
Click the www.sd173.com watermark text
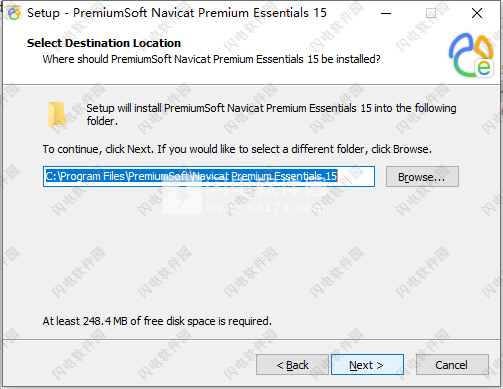click(265, 208)
